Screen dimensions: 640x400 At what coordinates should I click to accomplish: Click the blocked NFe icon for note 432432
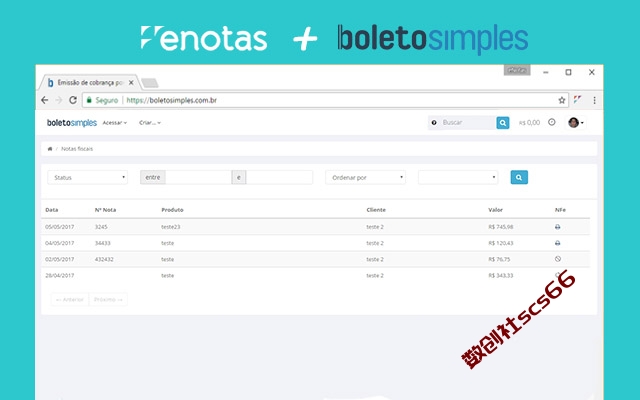pos(558,259)
